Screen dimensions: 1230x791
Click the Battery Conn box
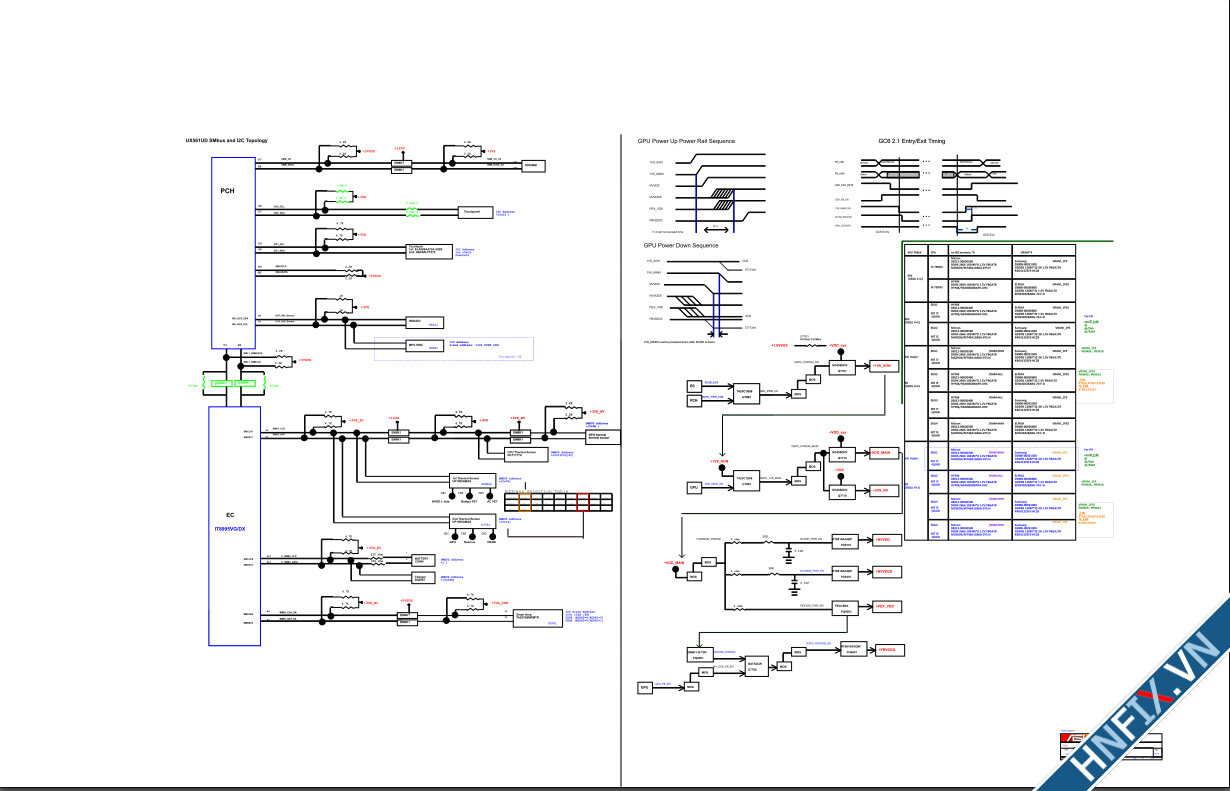coord(424,562)
